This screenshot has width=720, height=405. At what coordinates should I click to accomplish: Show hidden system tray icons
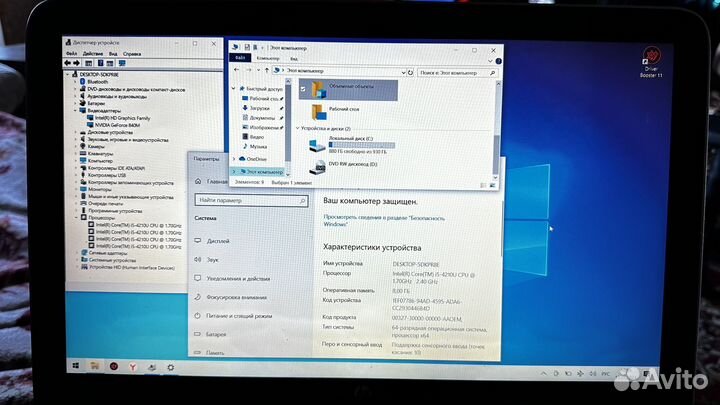tap(543, 374)
